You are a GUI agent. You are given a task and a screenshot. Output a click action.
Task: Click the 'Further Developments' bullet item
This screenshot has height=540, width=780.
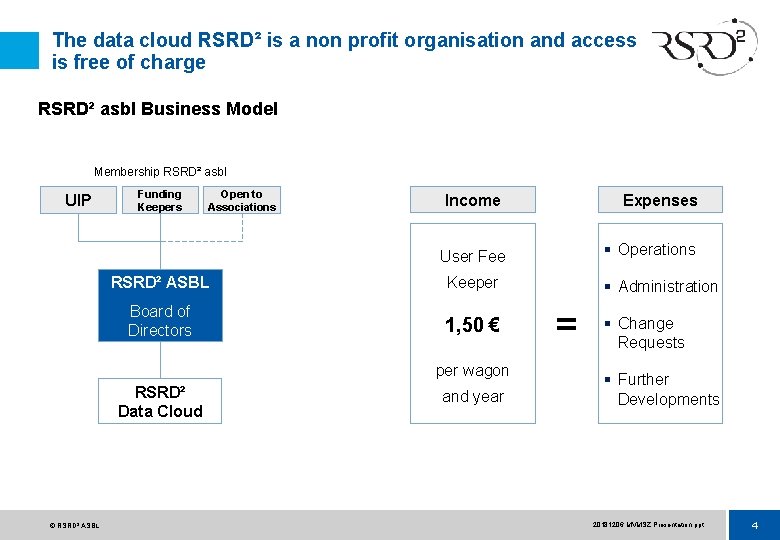tap(662, 389)
